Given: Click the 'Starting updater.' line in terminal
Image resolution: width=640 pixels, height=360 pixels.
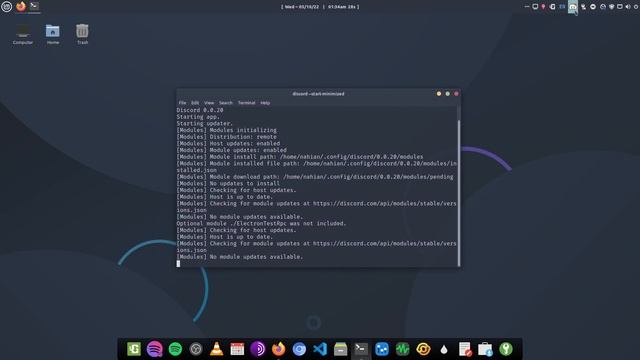Looking at the screenshot, I should [204, 123].
